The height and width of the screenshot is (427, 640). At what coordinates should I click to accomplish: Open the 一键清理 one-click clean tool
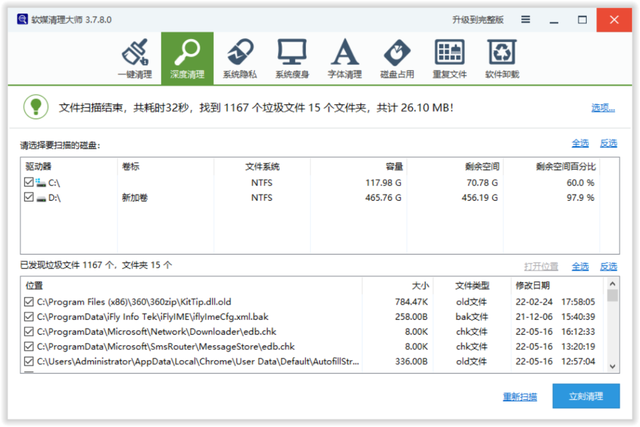(x=135, y=58)
